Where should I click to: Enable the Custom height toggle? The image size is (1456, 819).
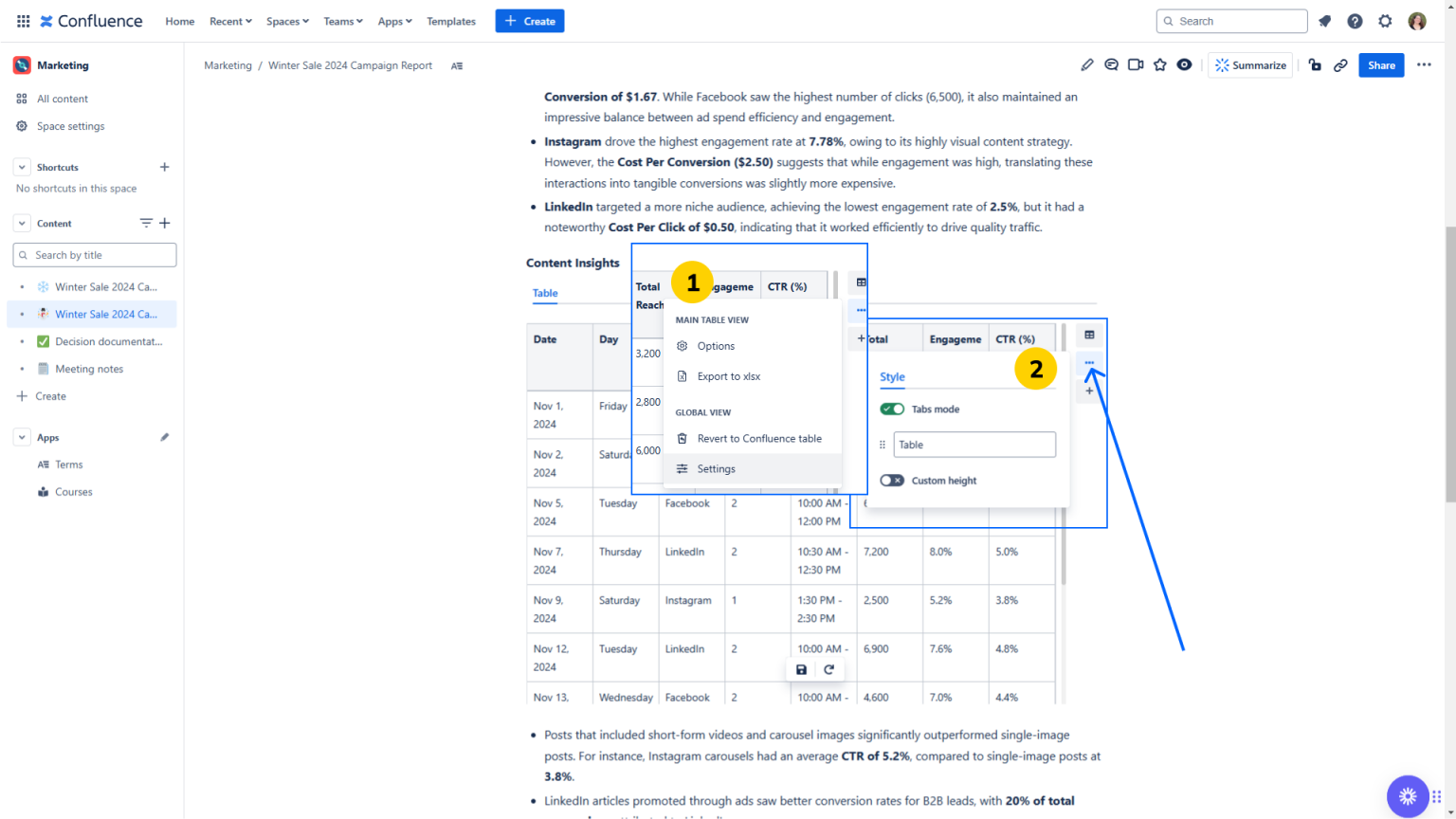point(891,480)
